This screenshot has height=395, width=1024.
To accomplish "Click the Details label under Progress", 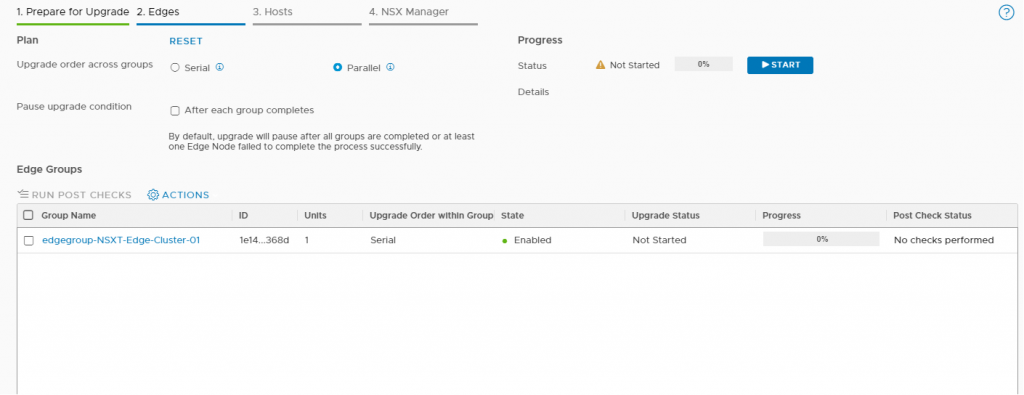I will [x=534, y=92].
